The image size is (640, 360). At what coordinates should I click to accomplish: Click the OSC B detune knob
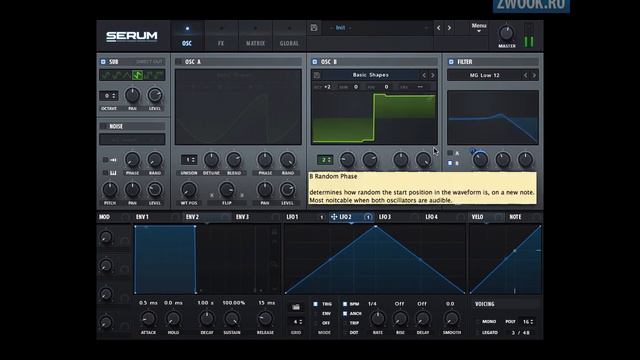point(347,160)
